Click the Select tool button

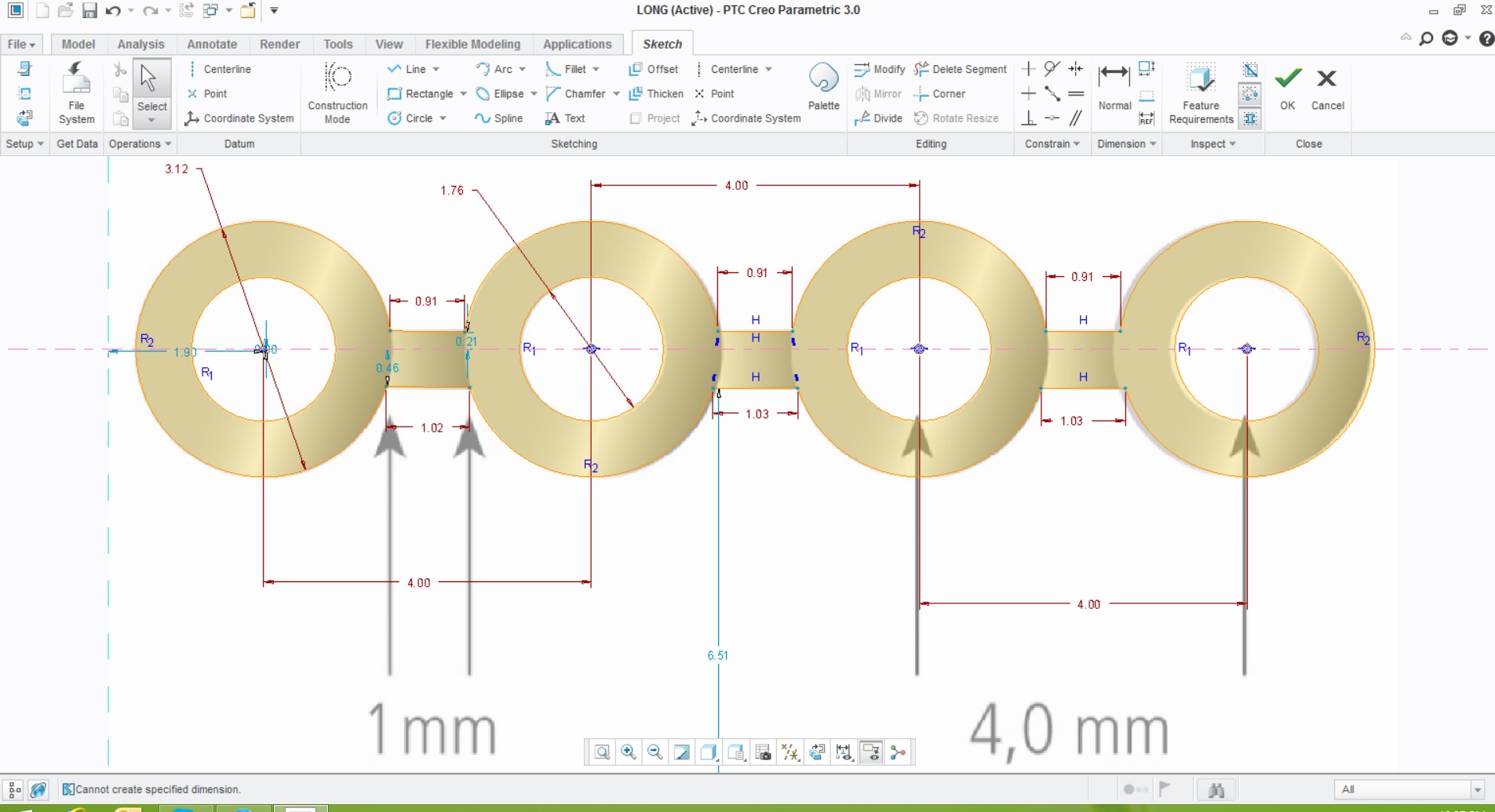[x=151, y=93]
